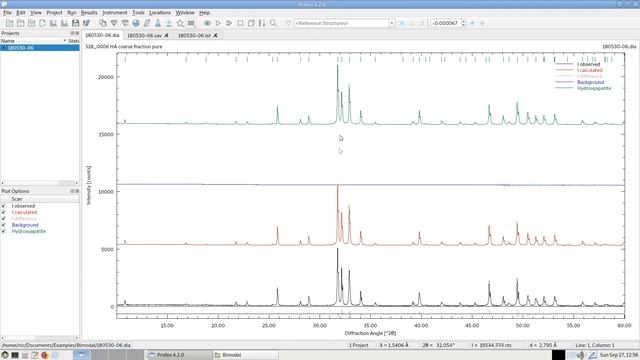
Task: Click the download arrow baseline toolbar icon
Action: coord(169,23)
